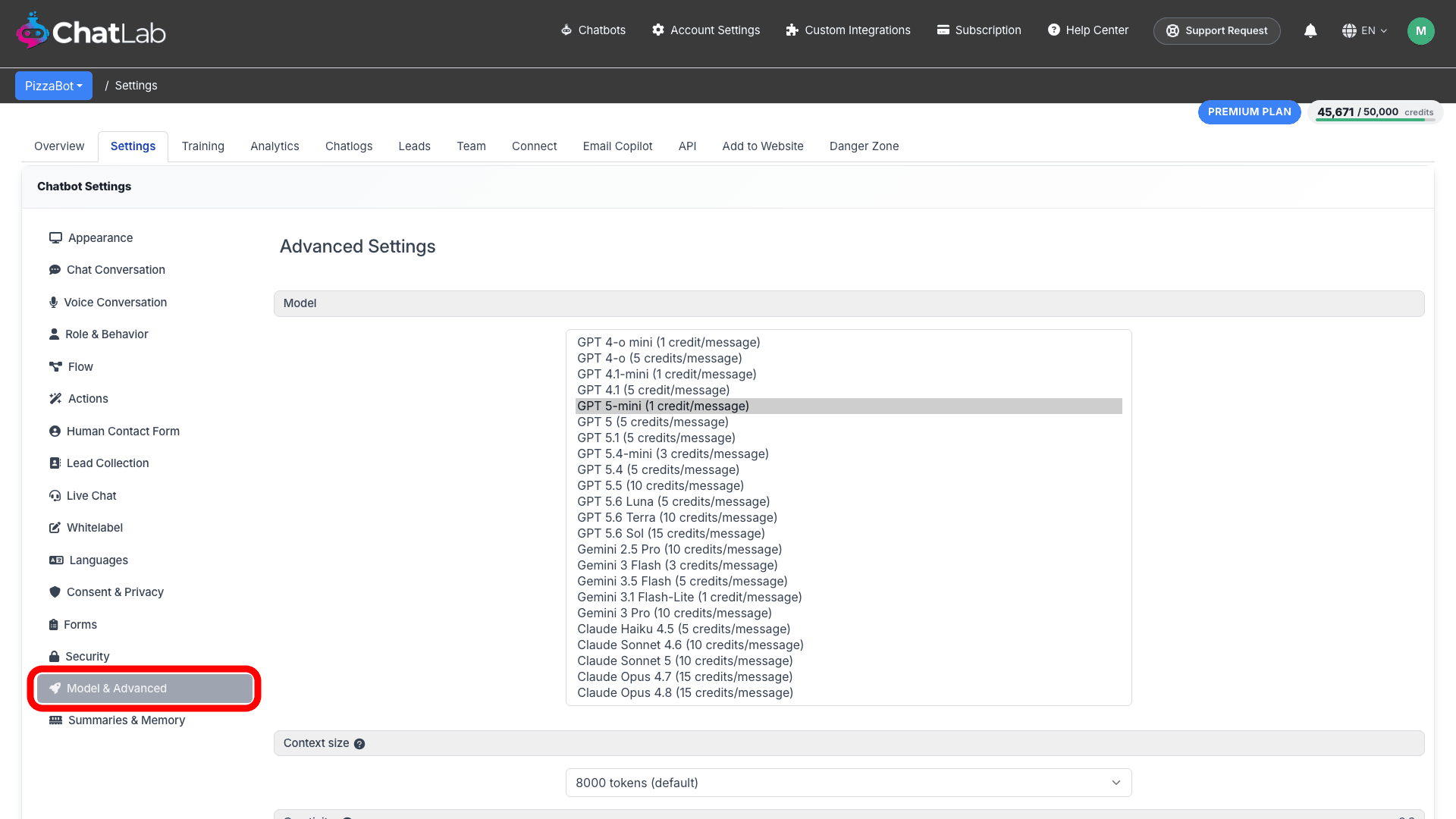Screen dimensions: 1456x819
Task: Select GPT 5.4-mini model option
Action: [x=849, y=454]
